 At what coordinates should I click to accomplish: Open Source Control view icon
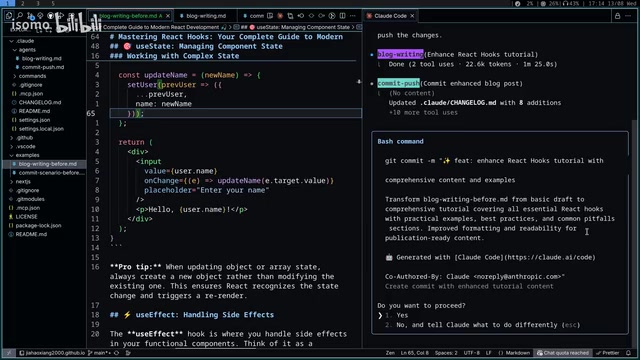(30, 16)
